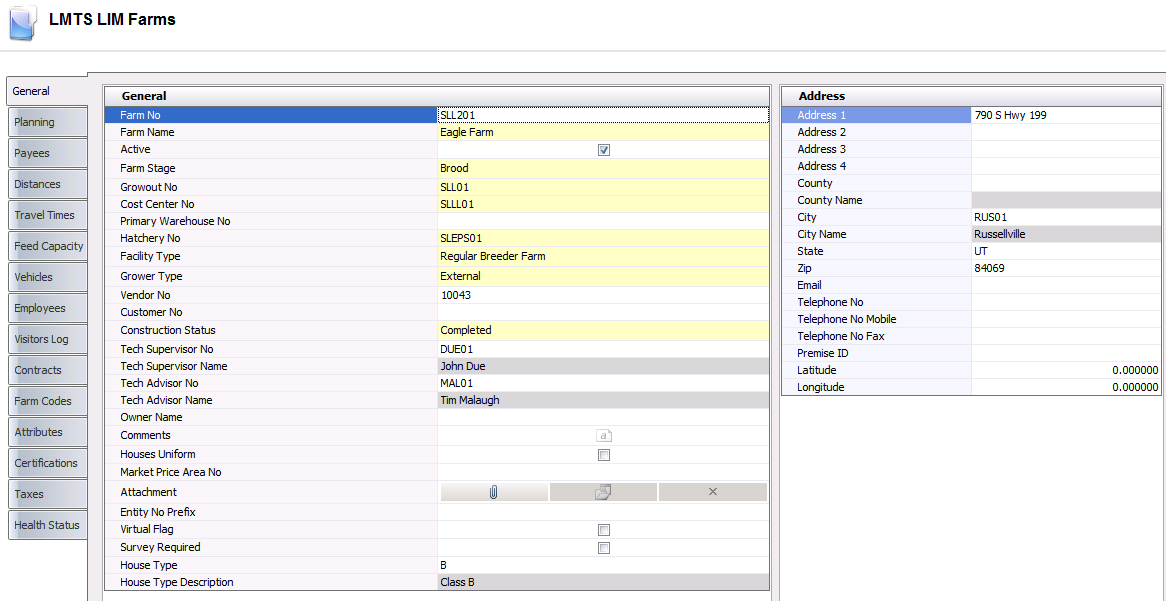Click the open attachment folder icon
1166x601 pixels.
coord(603,492)
